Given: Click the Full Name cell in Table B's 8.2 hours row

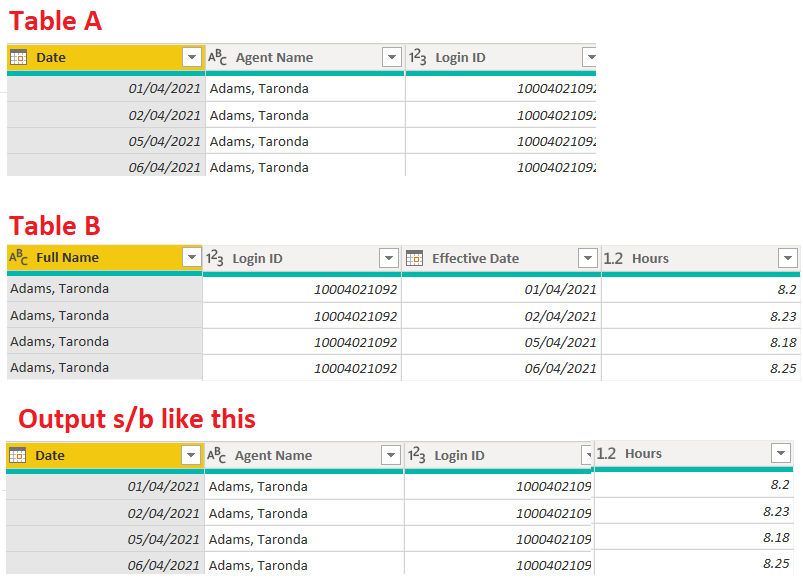Looking at the screenshot, I should coord(104,289).
